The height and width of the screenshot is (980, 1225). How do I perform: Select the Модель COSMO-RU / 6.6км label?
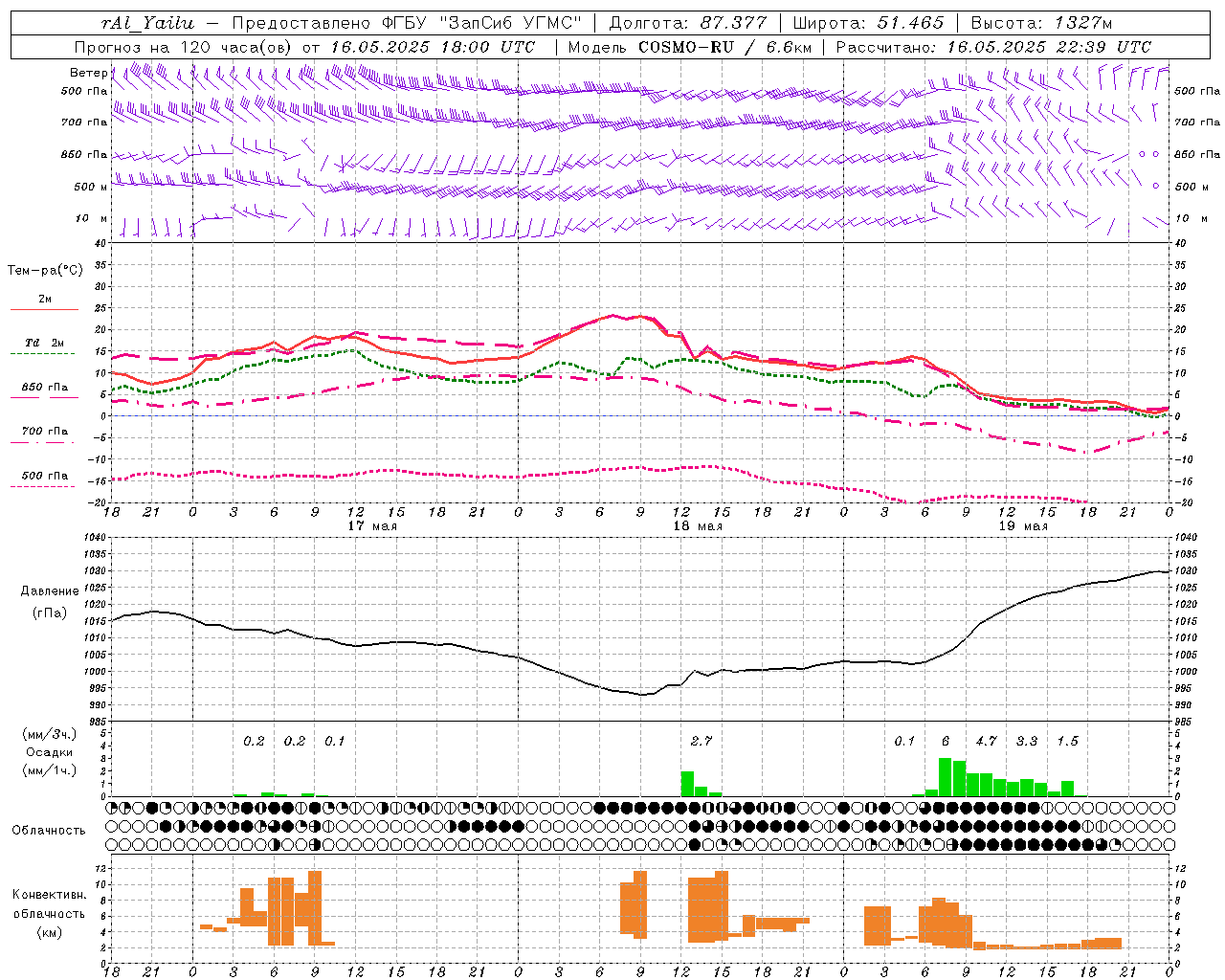click(x=690, y=47)
